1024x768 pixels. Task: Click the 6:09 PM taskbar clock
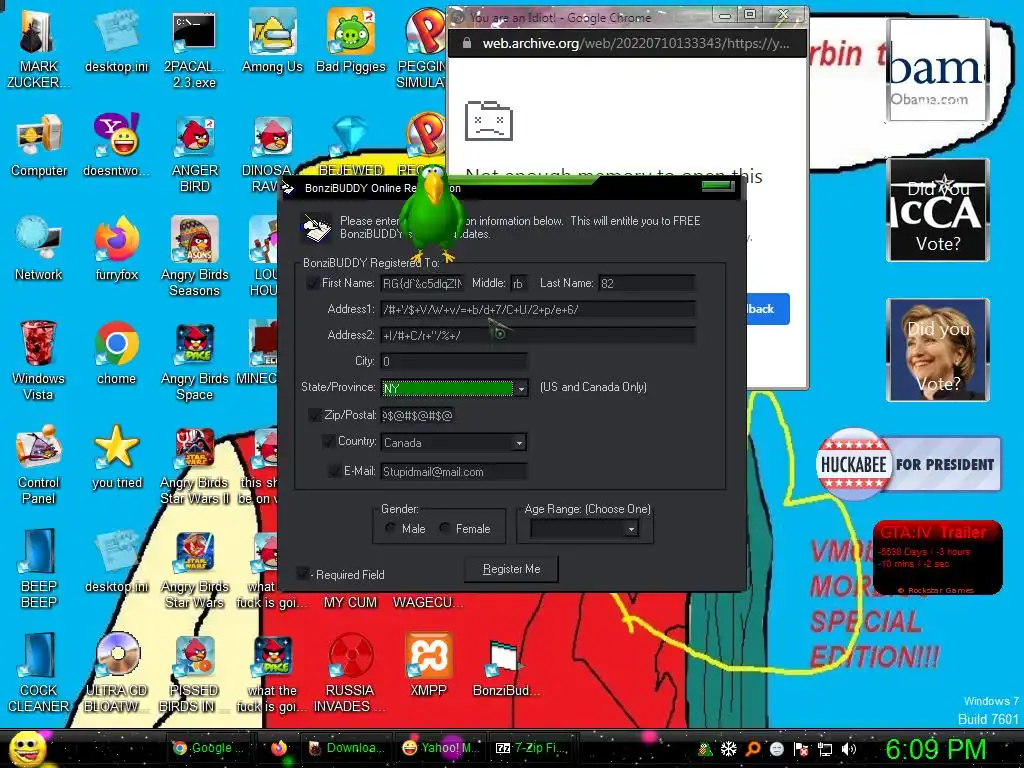click(935, 749)
